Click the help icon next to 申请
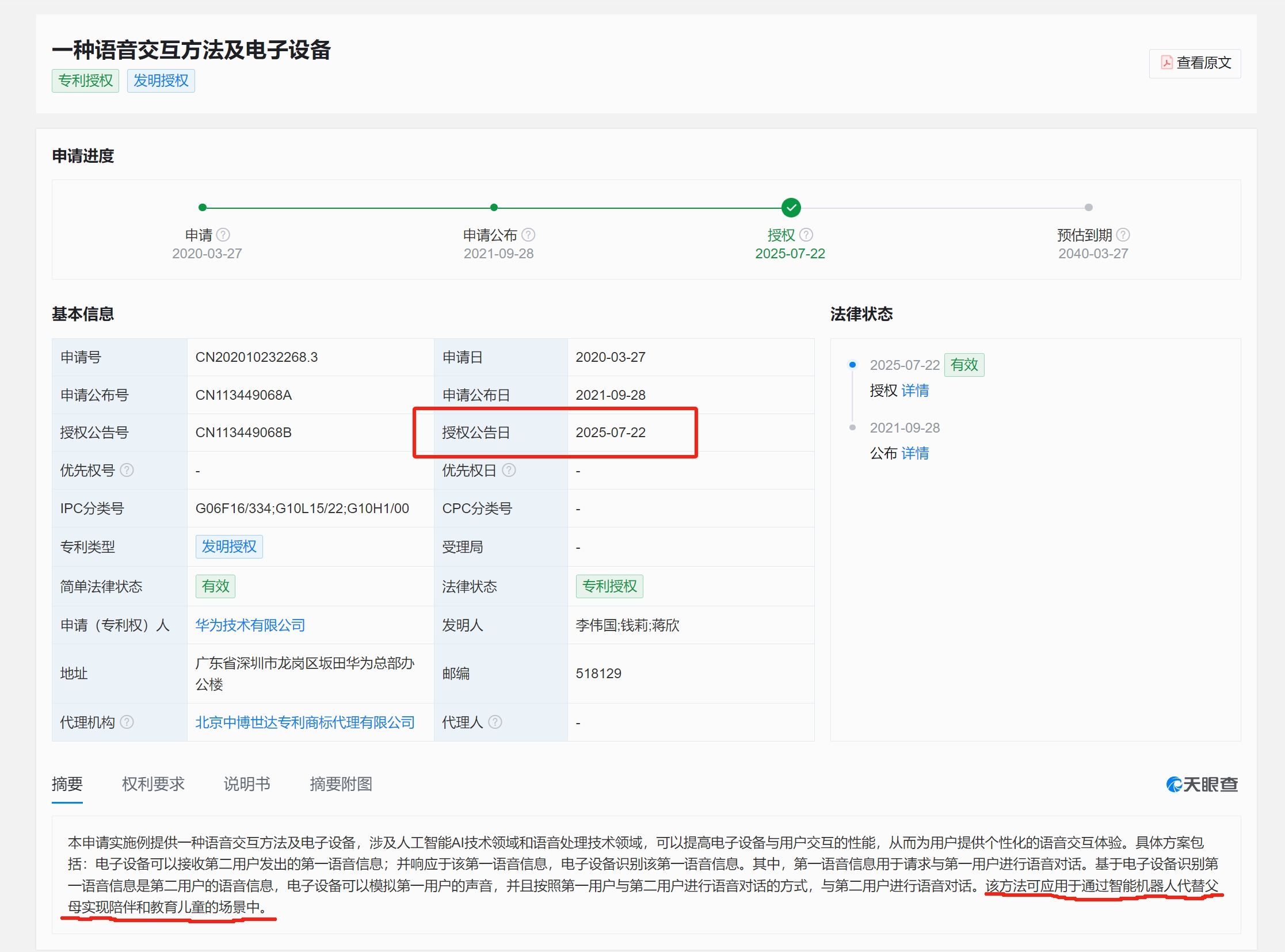 pos(223,235)
